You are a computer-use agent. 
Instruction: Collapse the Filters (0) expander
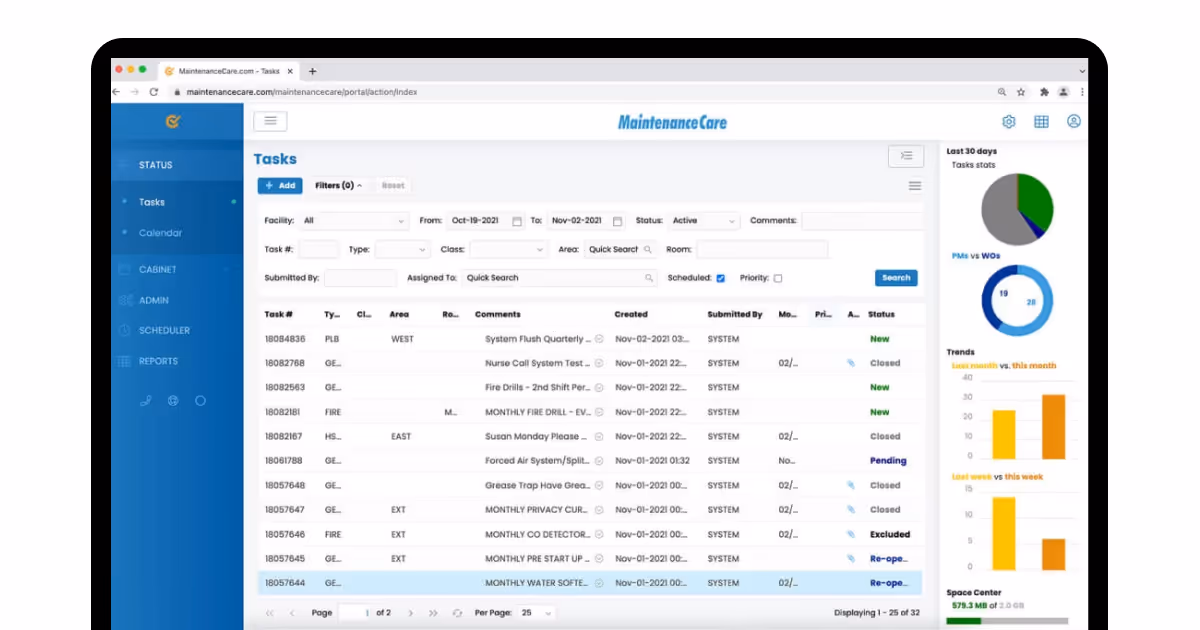[x=338, y=186]
